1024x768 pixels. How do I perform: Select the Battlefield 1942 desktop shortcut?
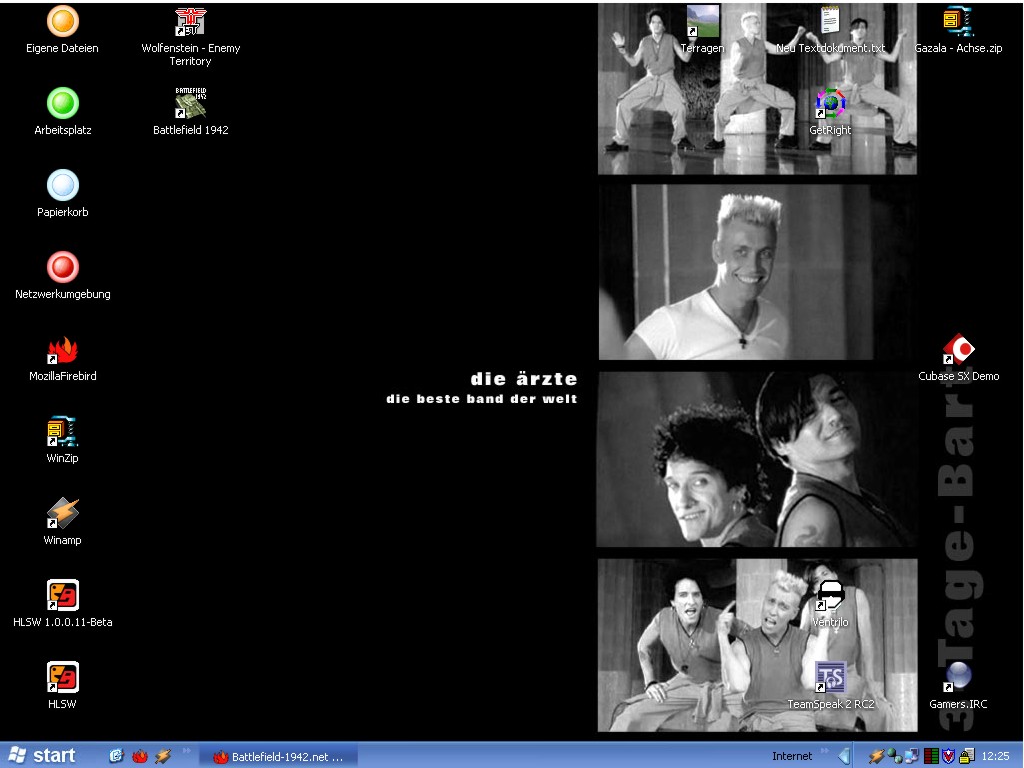point(191,112)
